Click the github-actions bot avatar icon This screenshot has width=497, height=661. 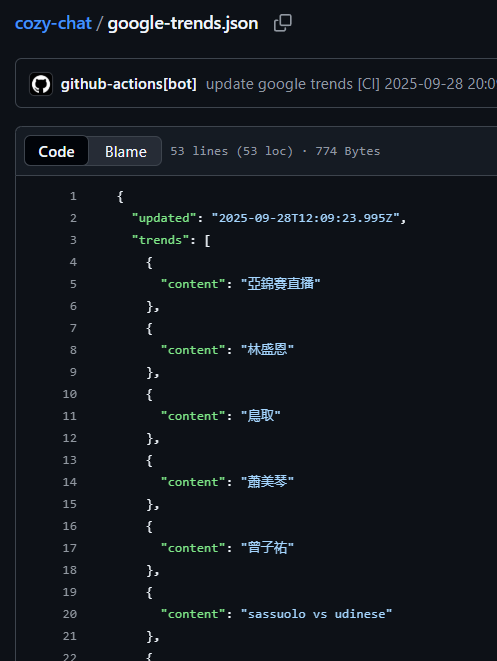tap(41, 84)
